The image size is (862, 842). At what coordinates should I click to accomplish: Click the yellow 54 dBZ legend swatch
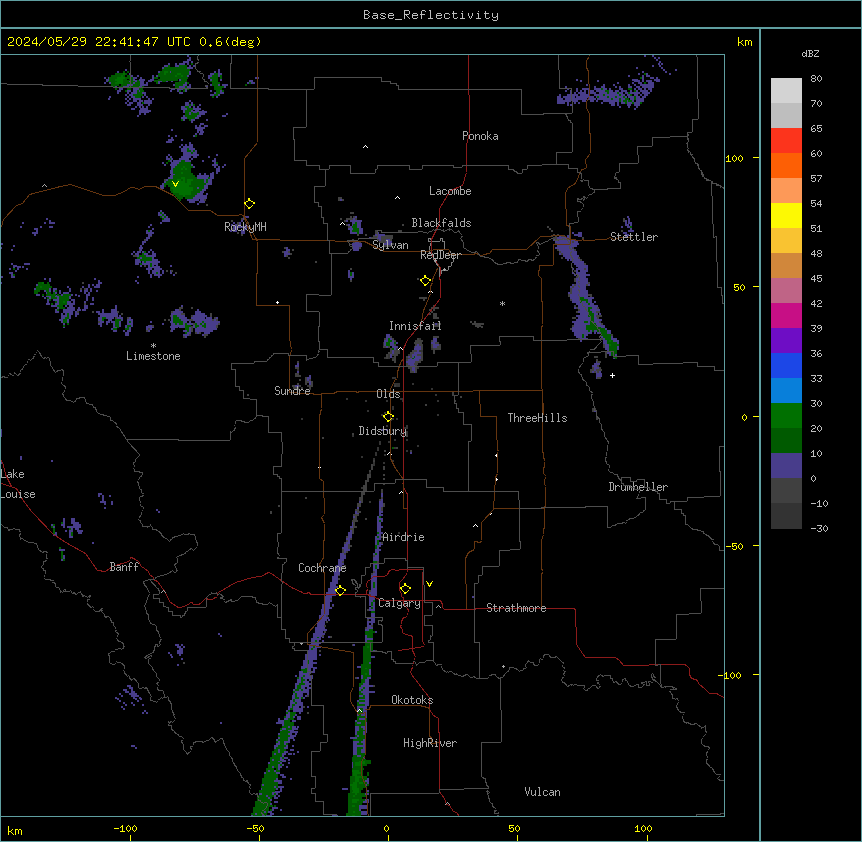(786, 215)
